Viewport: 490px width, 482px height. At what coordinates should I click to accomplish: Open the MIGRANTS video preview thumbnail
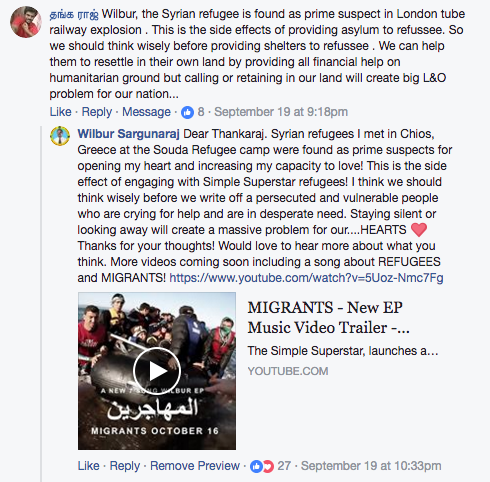tap(157, 371)
